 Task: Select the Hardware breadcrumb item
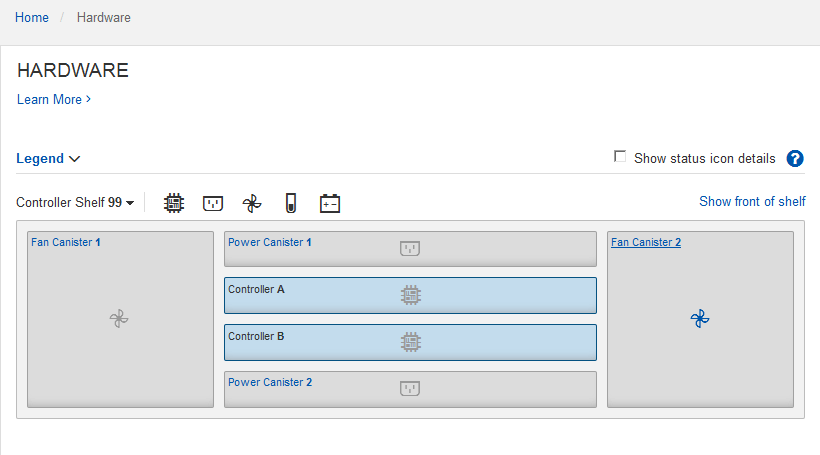point(103,17)
